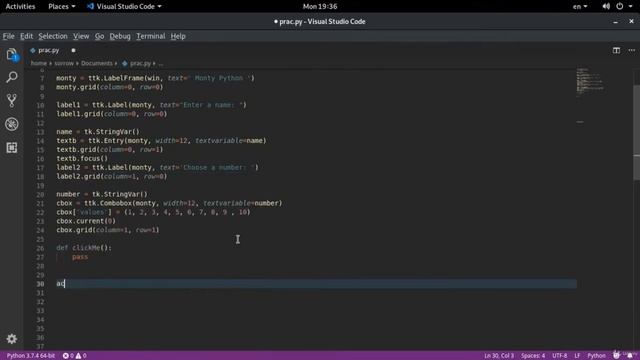Open the Source Control view
This screenshot has width=640, height=360.
coord(11,100)
